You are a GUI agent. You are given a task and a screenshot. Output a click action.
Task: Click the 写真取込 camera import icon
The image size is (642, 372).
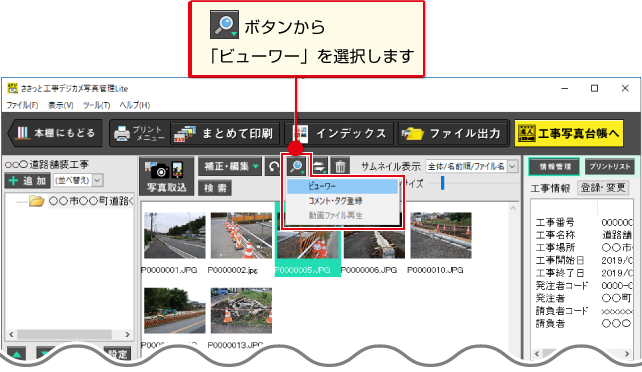pyautogui.click(x=166, y=176)
